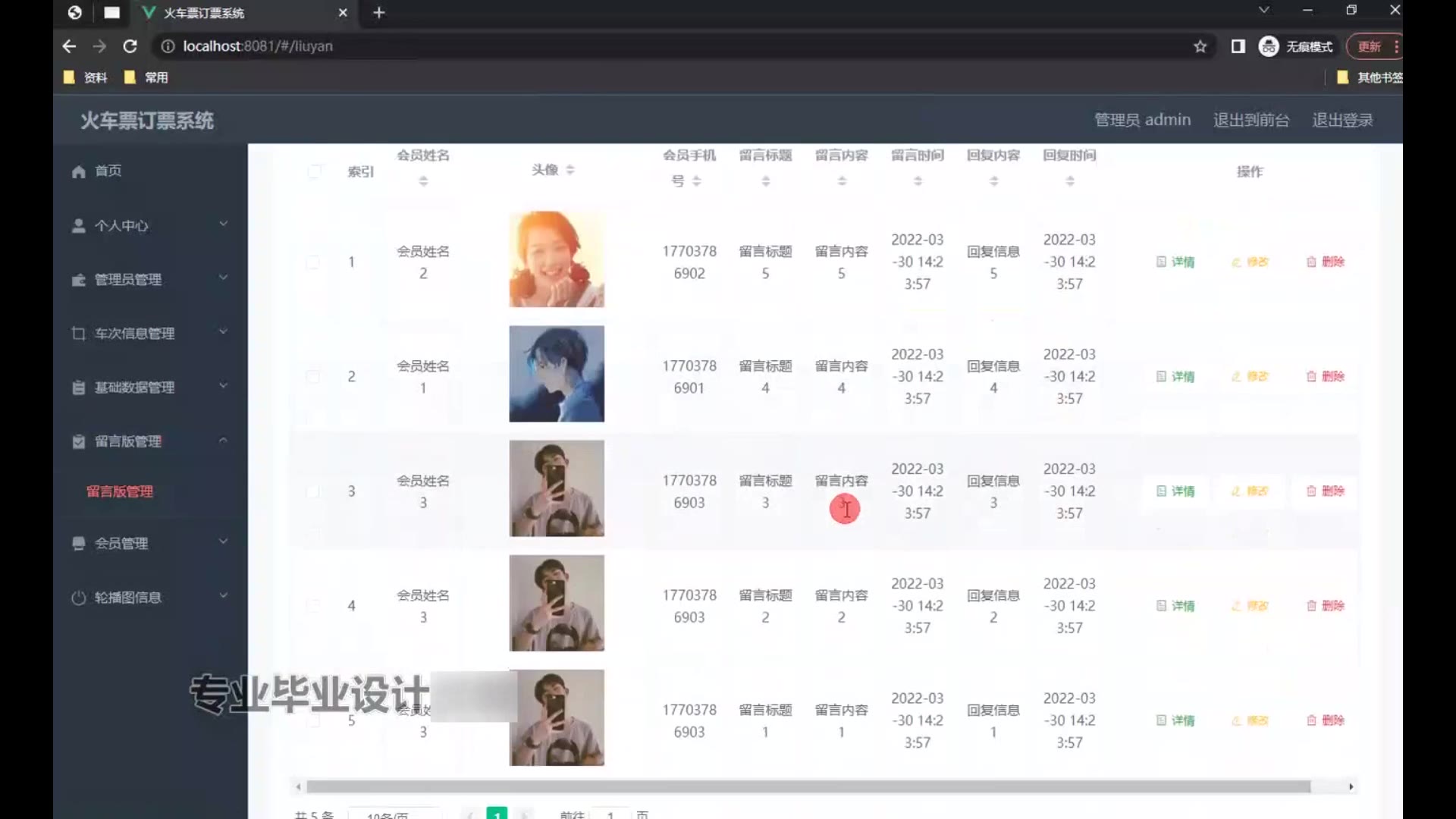This screenshot has height=819, width=1456.
Task: Toggle the select-all checkbox in table header
Action: point(314,171)
